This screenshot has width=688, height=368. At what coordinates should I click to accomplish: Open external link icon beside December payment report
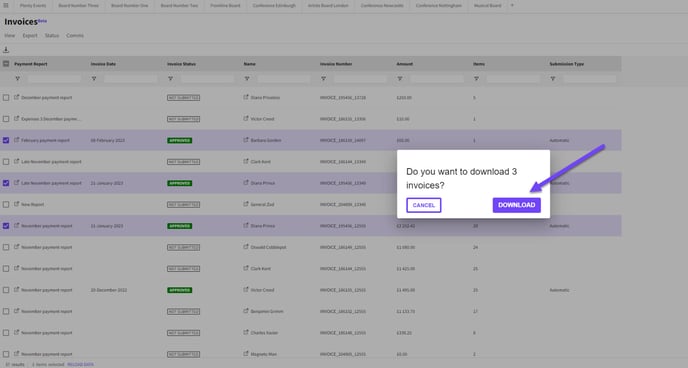click(x=17, y=97)
